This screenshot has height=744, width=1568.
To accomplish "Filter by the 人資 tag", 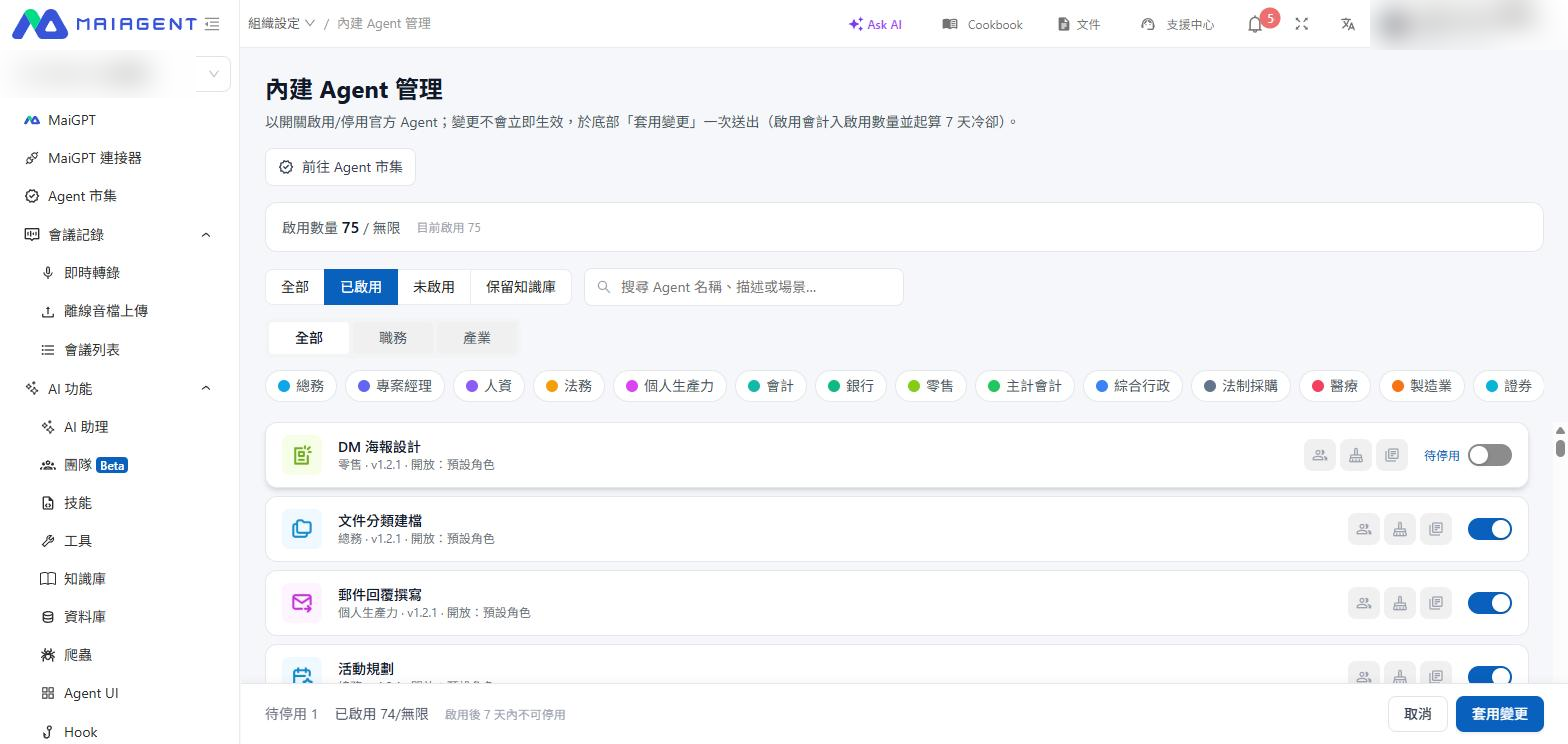I will [489, 386].
